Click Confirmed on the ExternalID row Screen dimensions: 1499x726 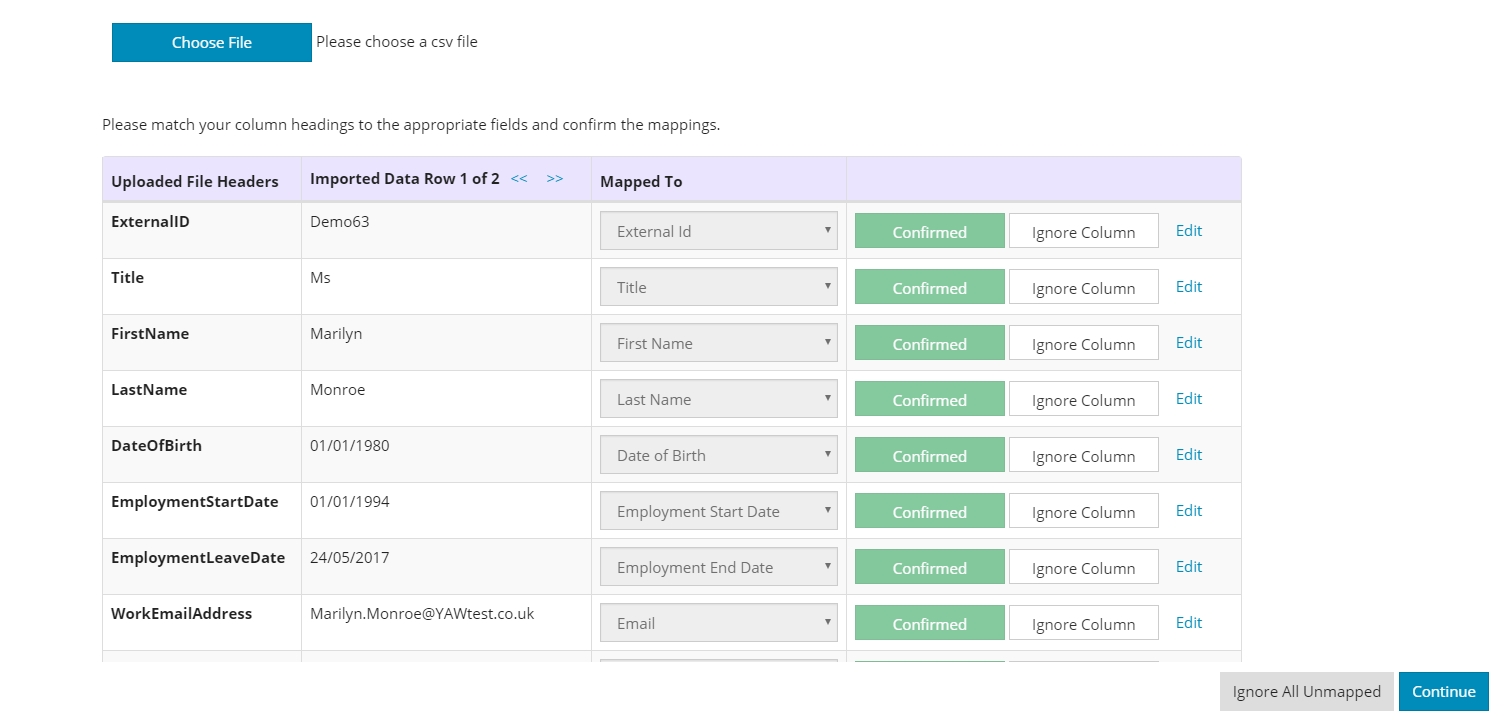point(929,230)
